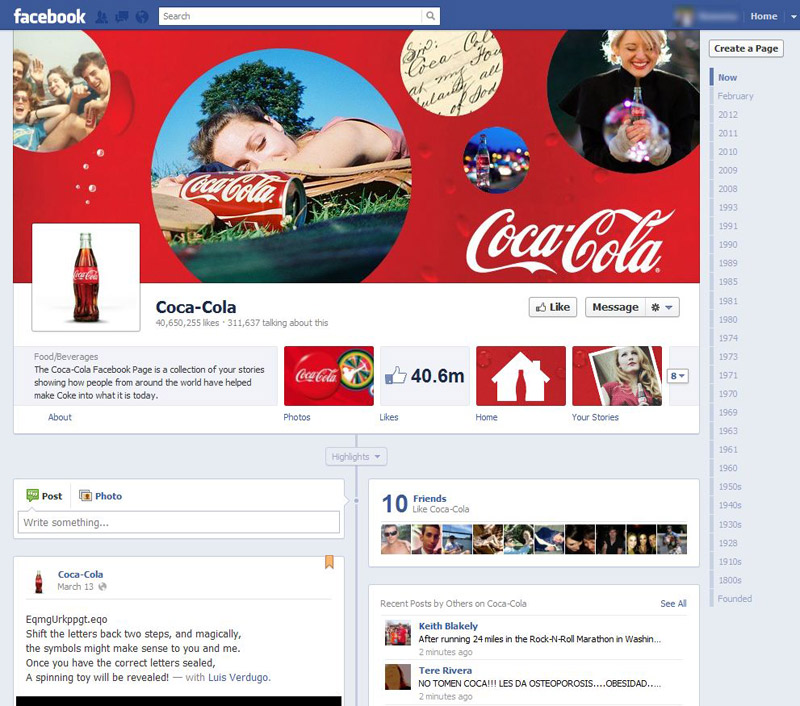Screen dimensions: 800x706
Task: Click the Like button on the page
Action: coord(553,307)
